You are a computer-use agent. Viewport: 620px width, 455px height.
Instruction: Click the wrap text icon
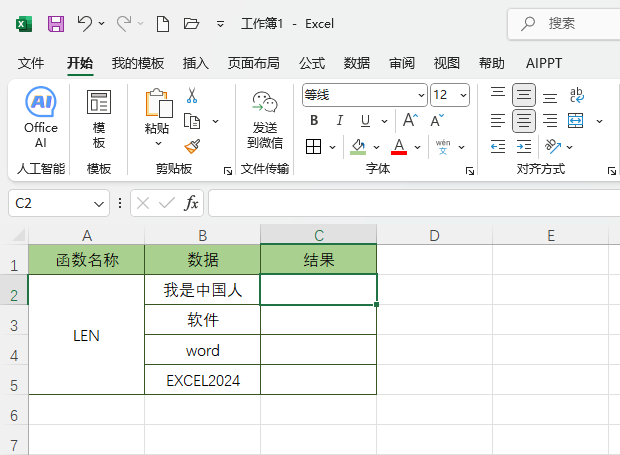tap(577, 95)
